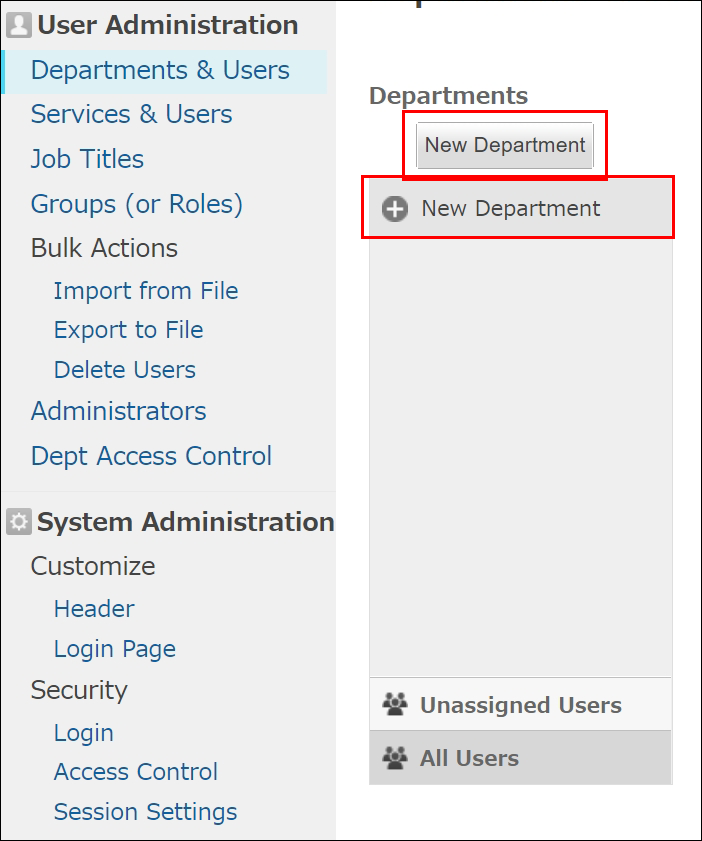The image size is (702, 841).
Task: Click the User Administration person icon
Action: (20, 24)
